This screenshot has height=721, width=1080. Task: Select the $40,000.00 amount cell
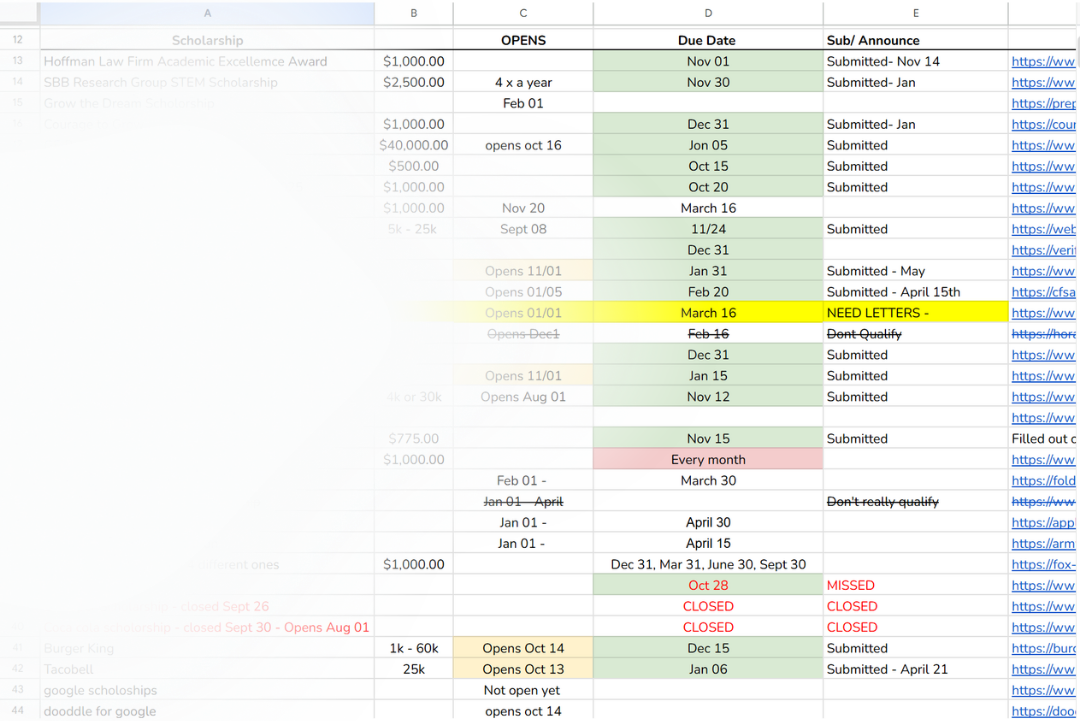tap(413, 145)
